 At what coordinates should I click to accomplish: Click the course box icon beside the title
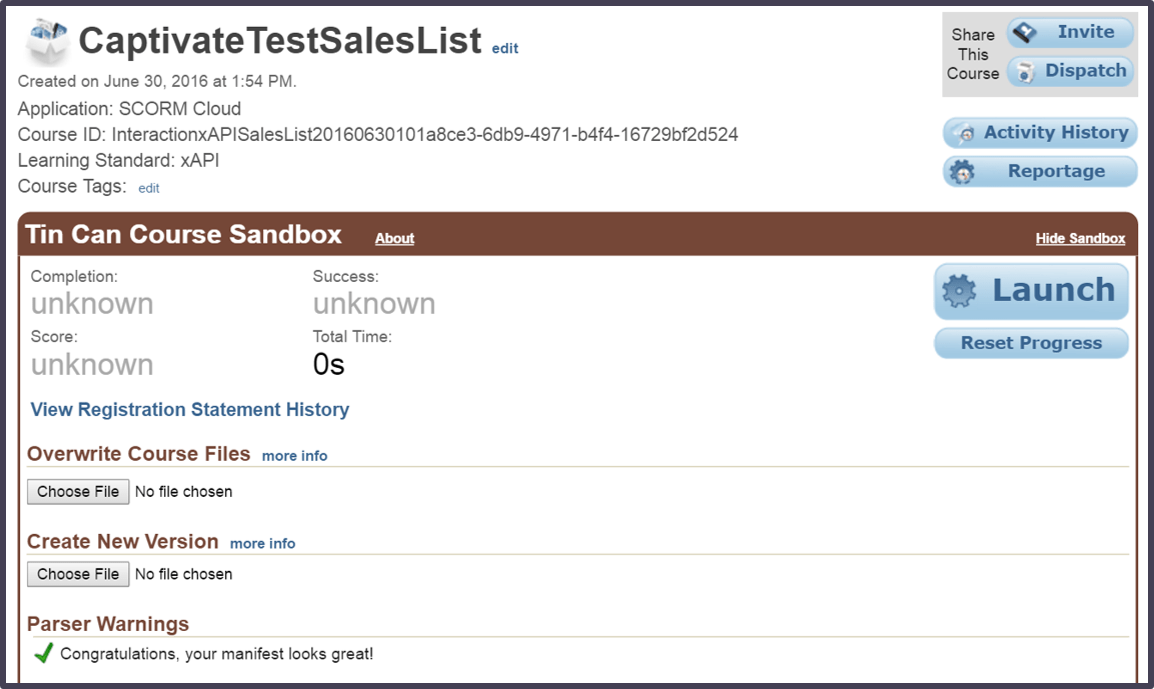tap(47, 40)
